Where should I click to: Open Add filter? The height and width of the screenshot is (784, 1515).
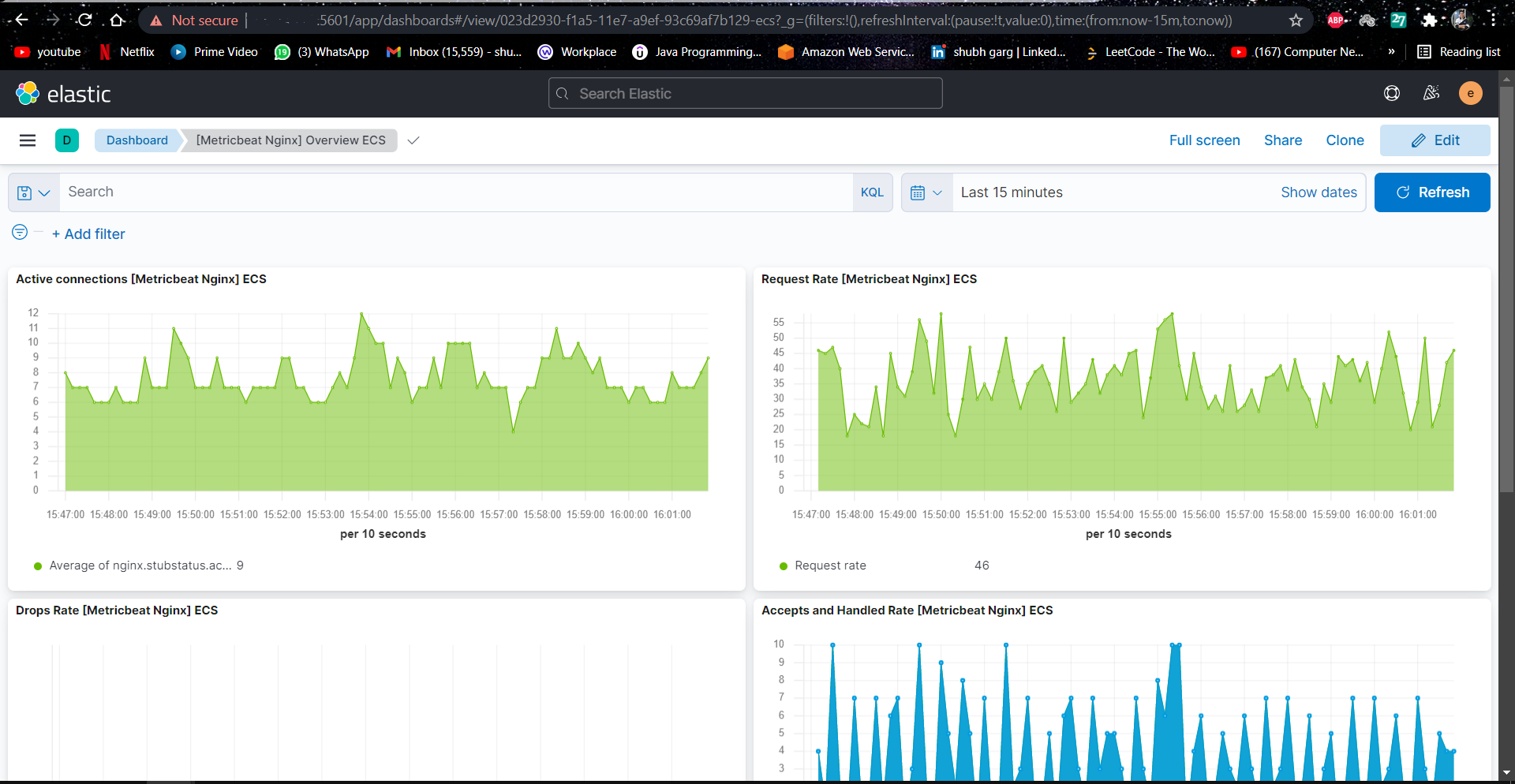tap(88, 233)
